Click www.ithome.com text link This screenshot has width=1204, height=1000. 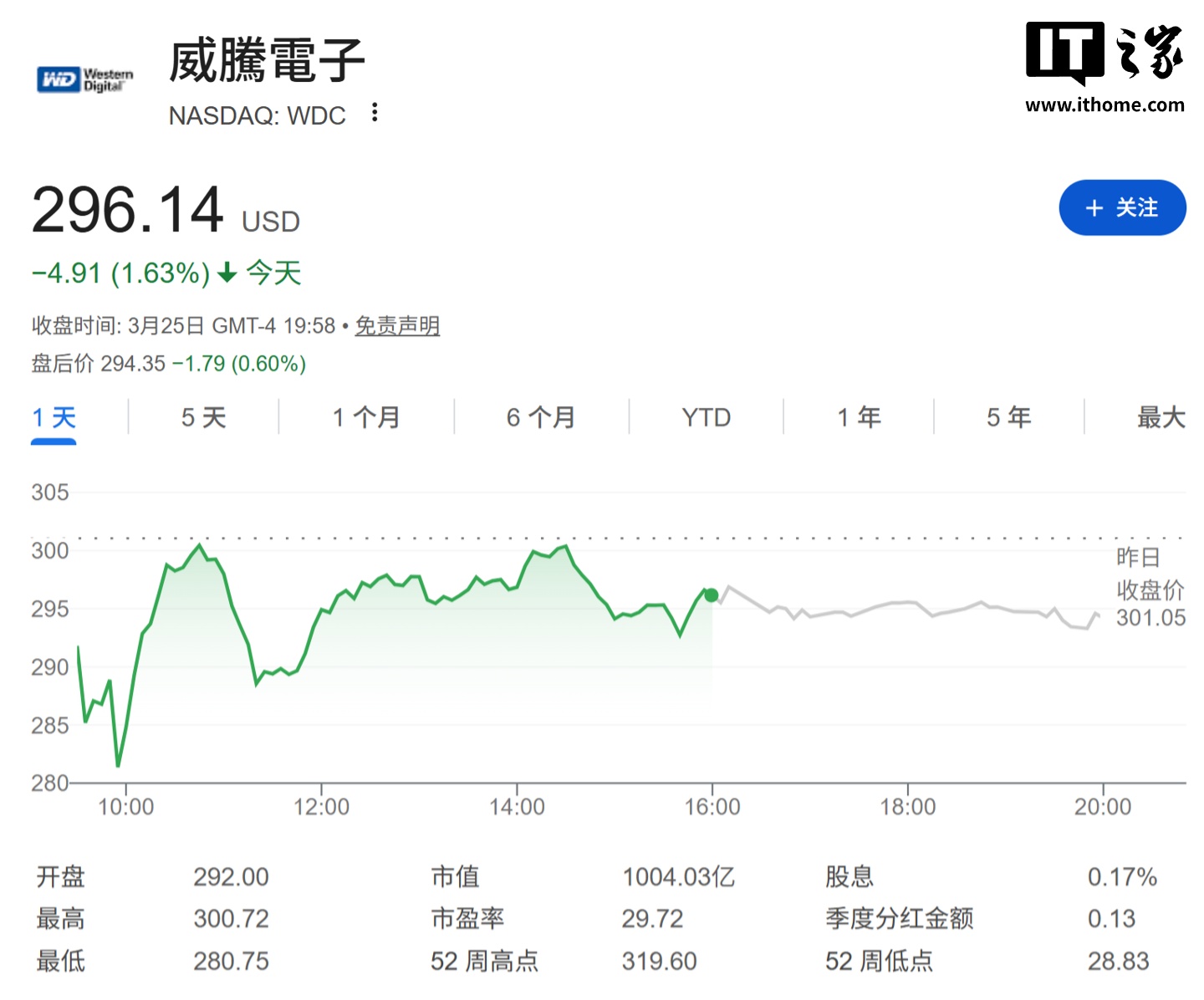coord(1105,105)
